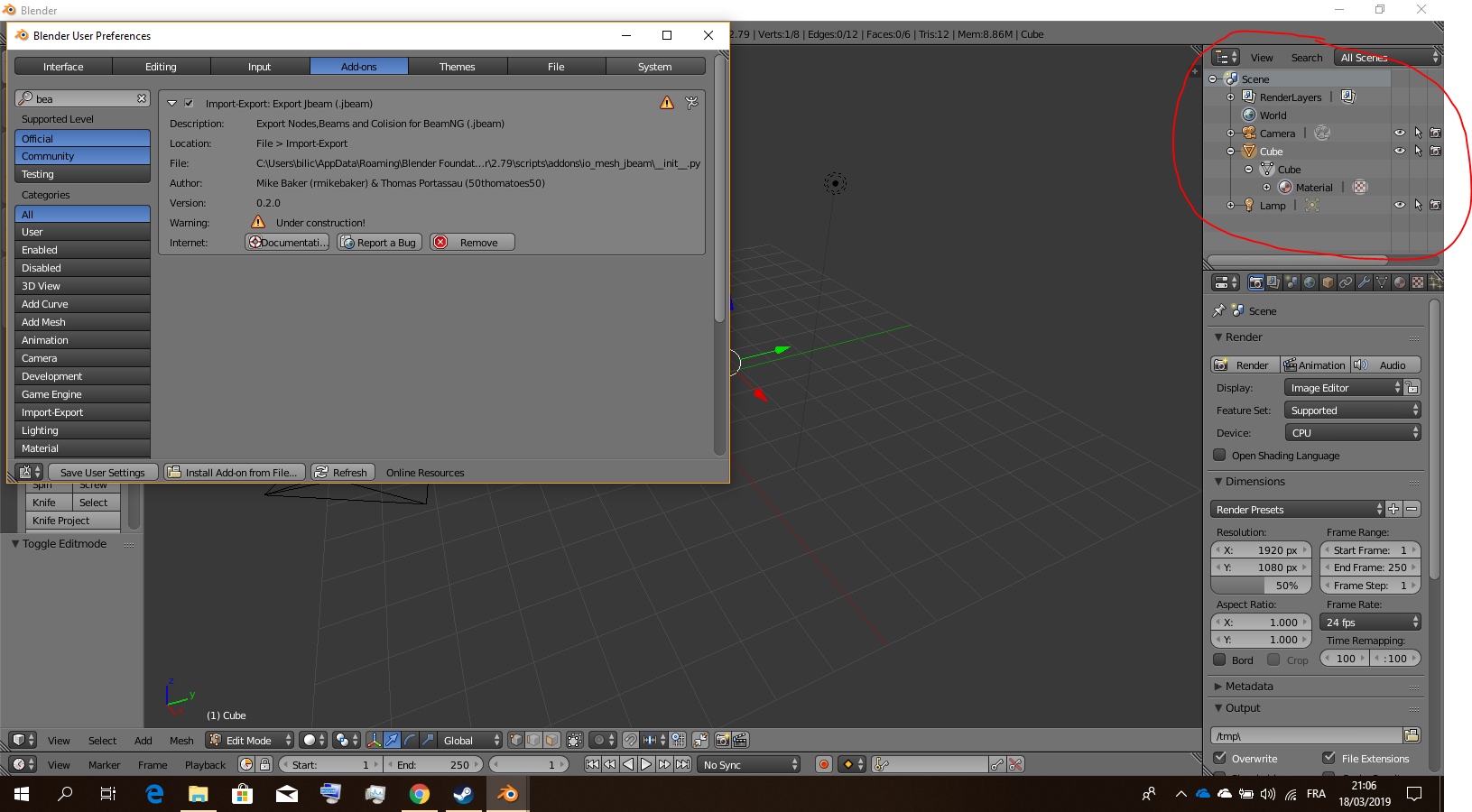Expand the RenderLayers tree node
The height and width of the screenshot is (812, 1472).
click(1230, 97)
